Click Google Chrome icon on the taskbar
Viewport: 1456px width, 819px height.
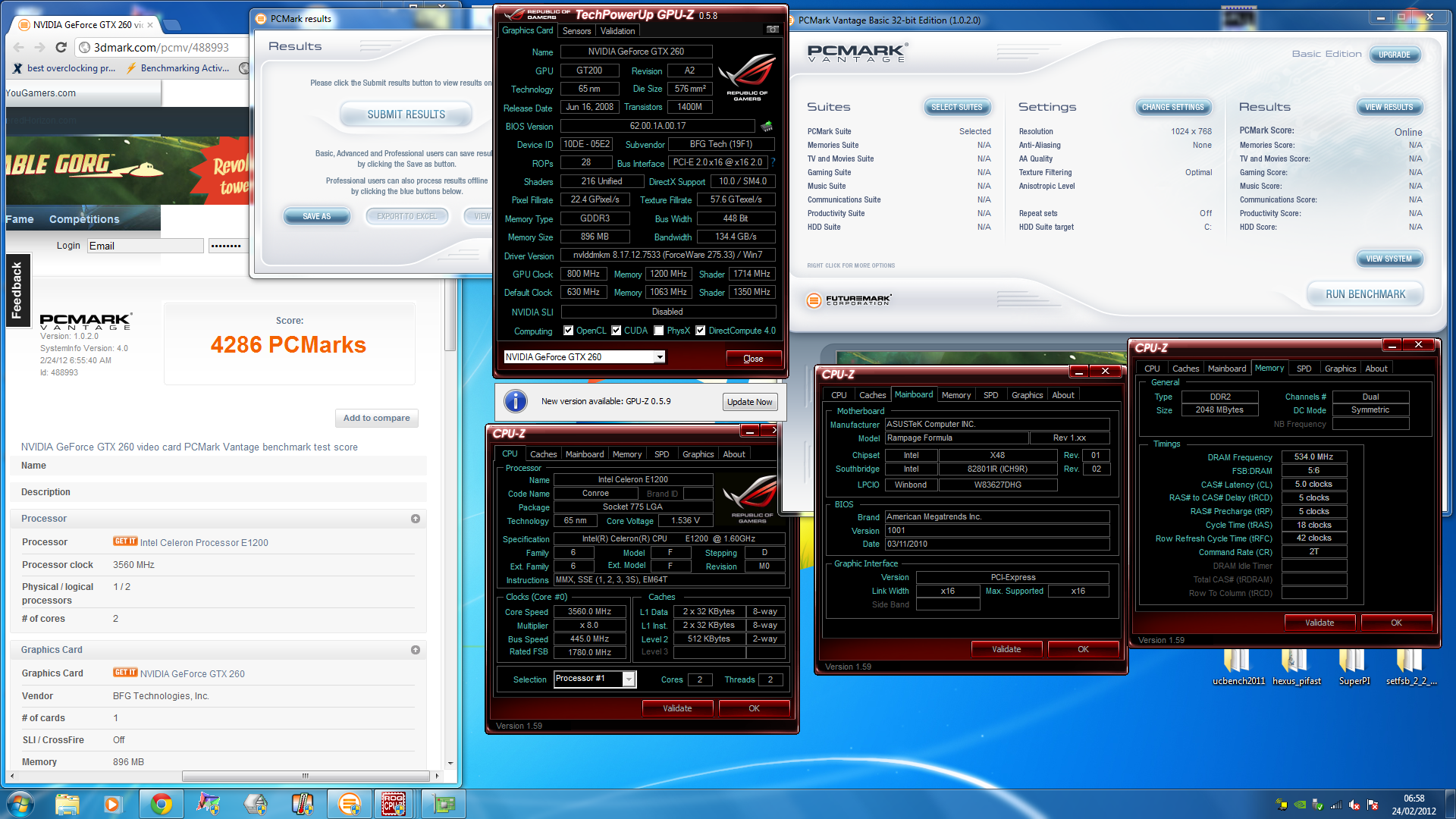161,804
